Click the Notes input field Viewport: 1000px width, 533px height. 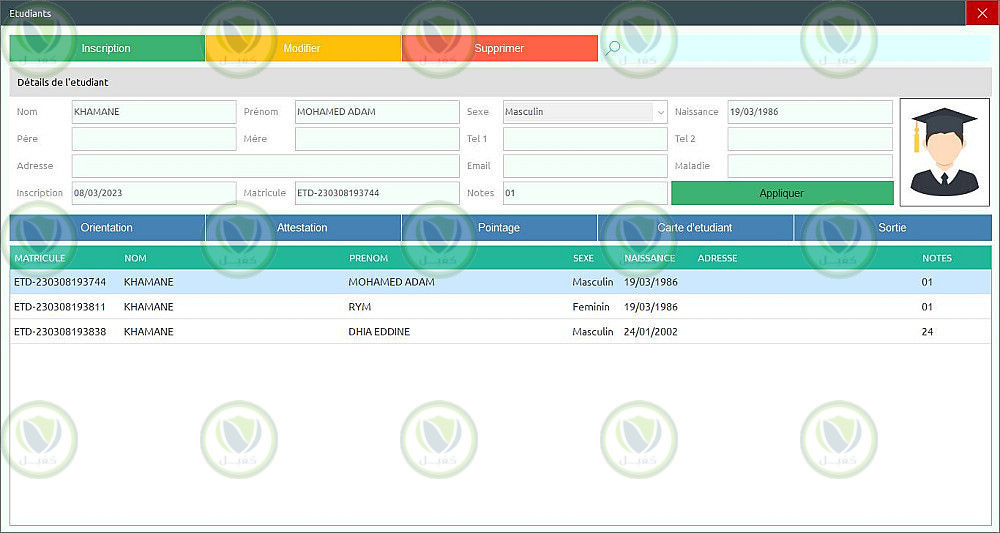[585, 193]
